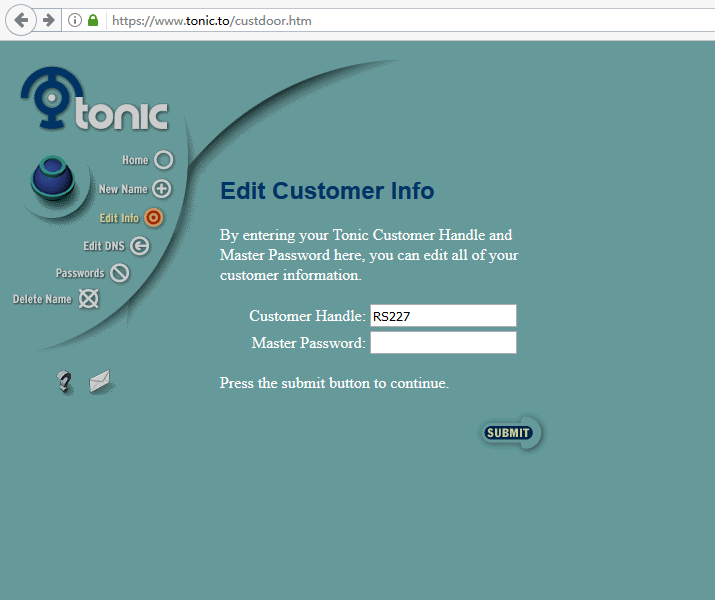Open the Delete Name link
This screenshot has height=600, width=715.
coord(42,299)
